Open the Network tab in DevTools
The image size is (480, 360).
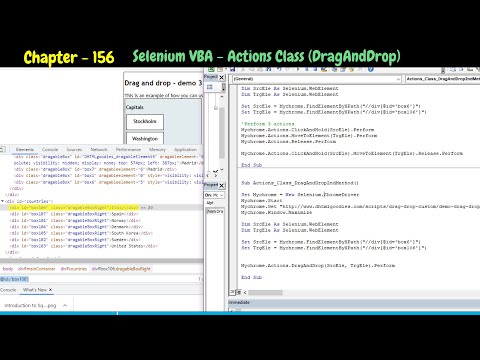pos(99,149)
